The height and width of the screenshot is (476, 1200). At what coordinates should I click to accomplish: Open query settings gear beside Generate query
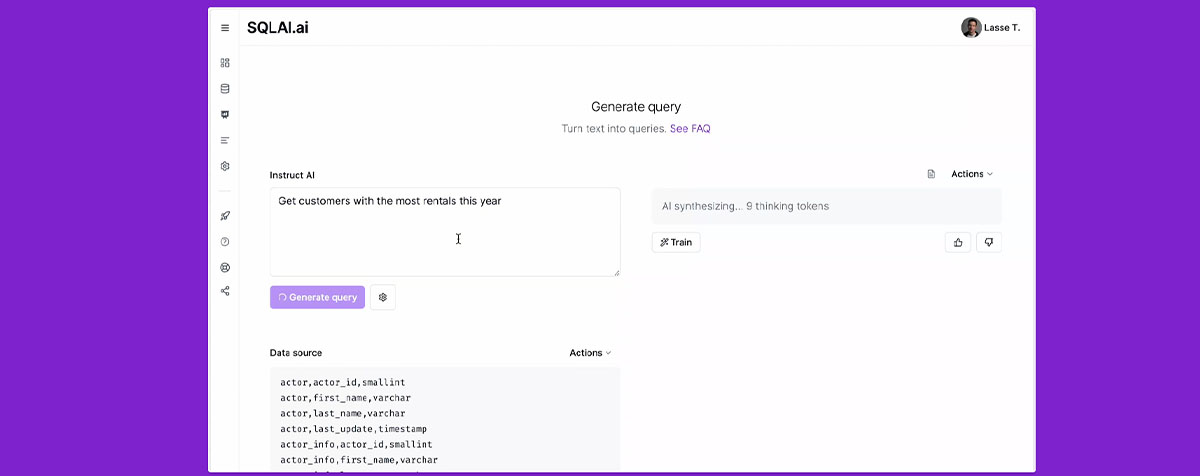(x=383, y=297)
